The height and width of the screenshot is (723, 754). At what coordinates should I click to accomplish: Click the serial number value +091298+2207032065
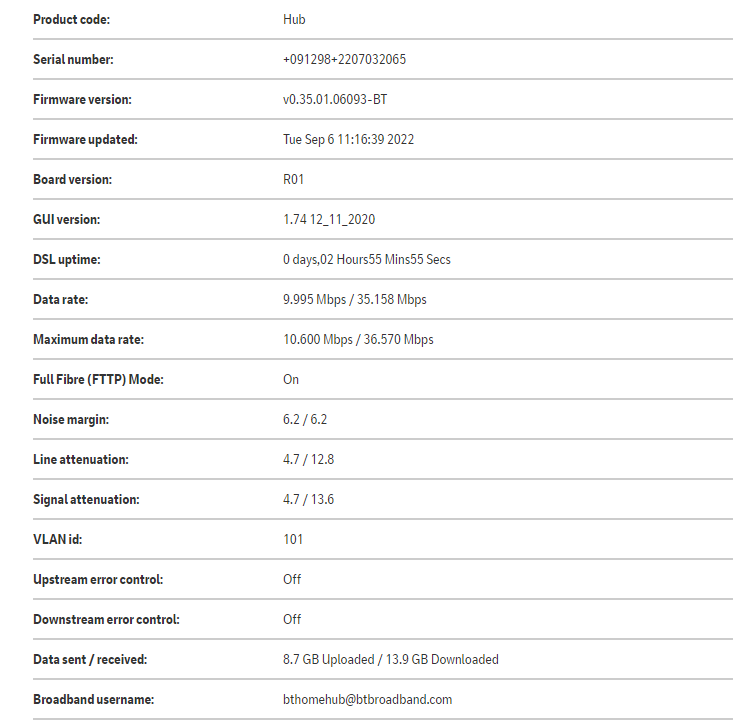344,60
